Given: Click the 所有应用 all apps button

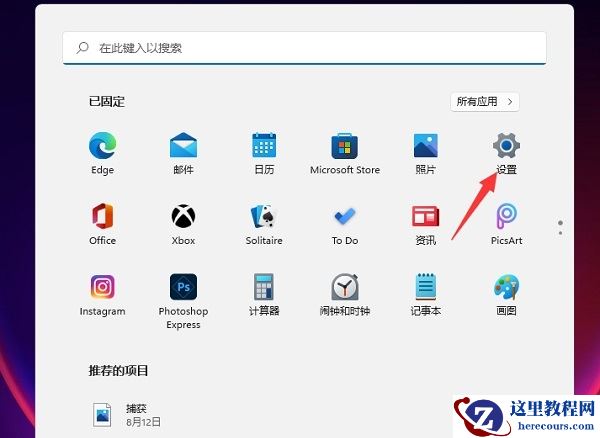Looking at the screenshot, I should 485,102.
